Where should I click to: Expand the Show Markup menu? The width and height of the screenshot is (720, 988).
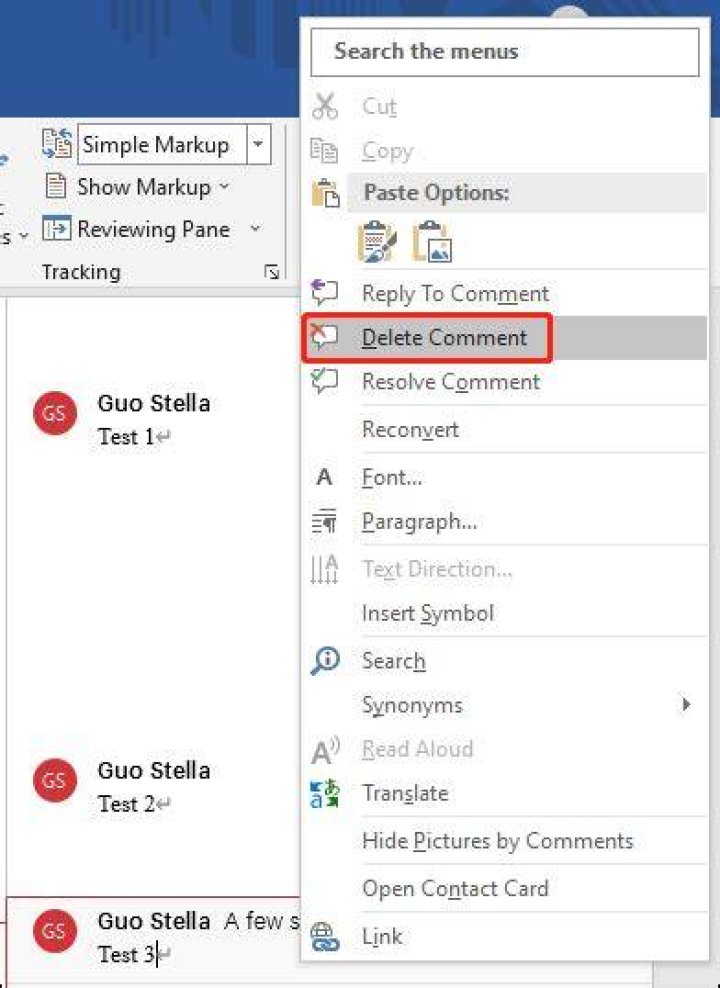tap(137, 187)
